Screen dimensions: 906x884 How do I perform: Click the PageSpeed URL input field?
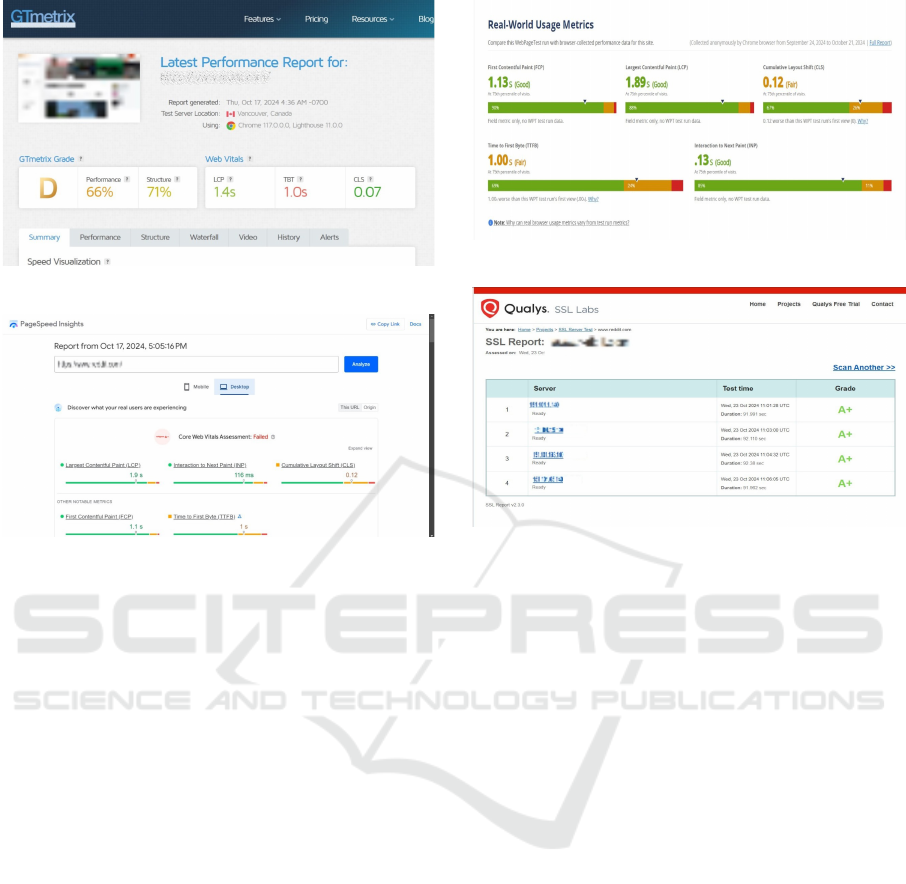[196, 364]
